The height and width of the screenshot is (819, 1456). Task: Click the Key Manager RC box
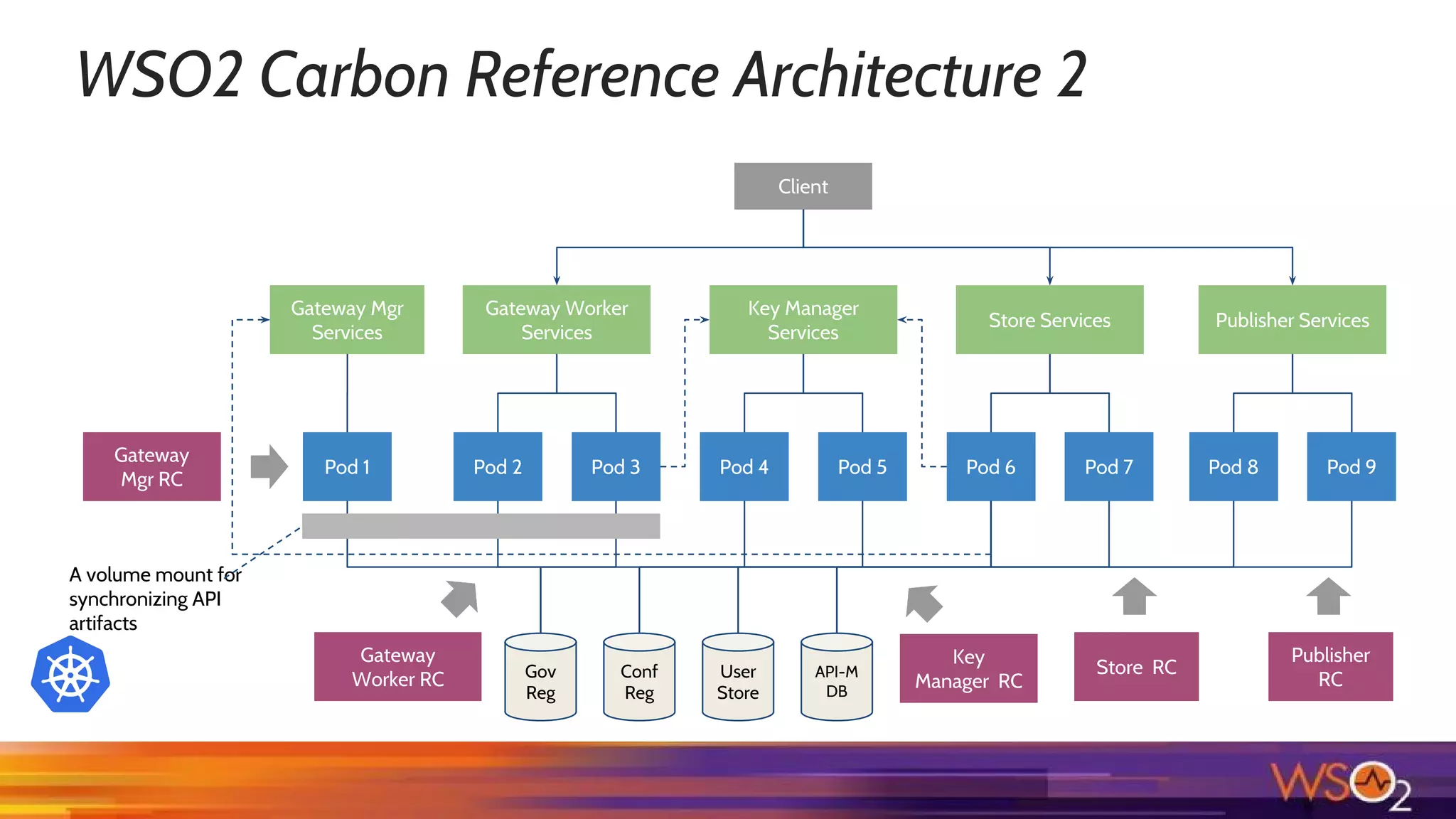tap(968, 668)
